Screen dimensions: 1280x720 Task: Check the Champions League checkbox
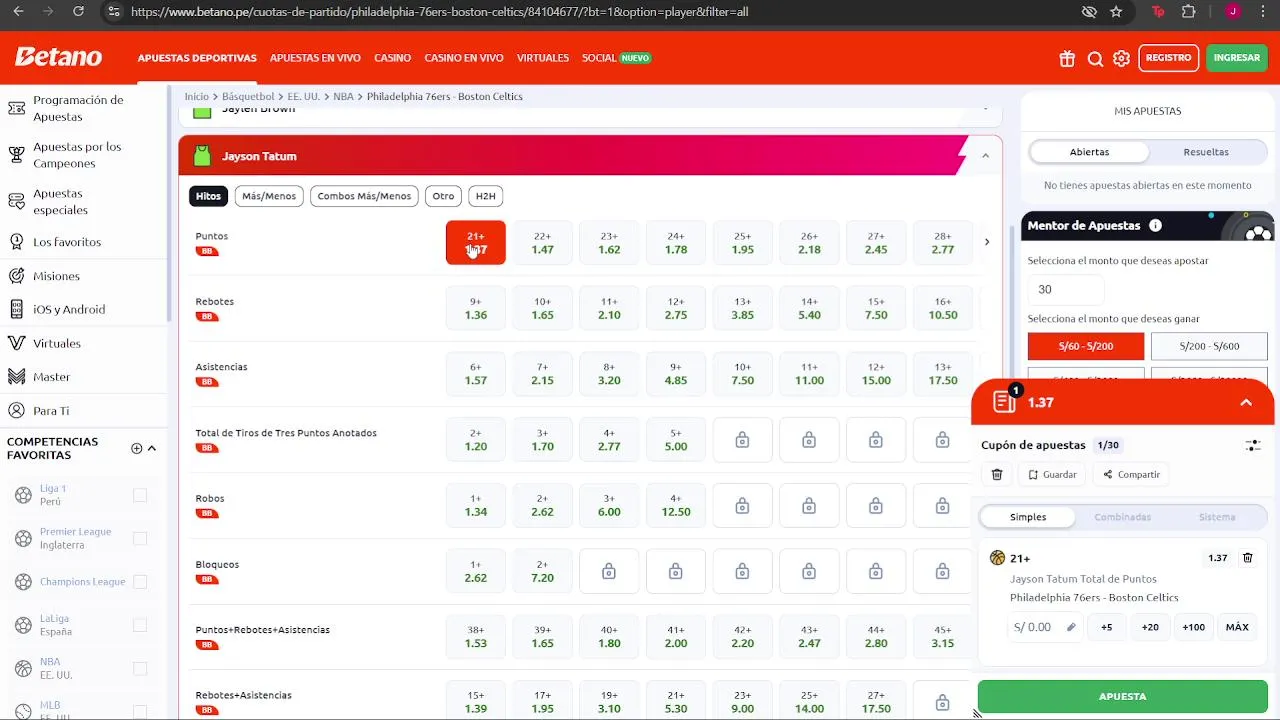140,581
